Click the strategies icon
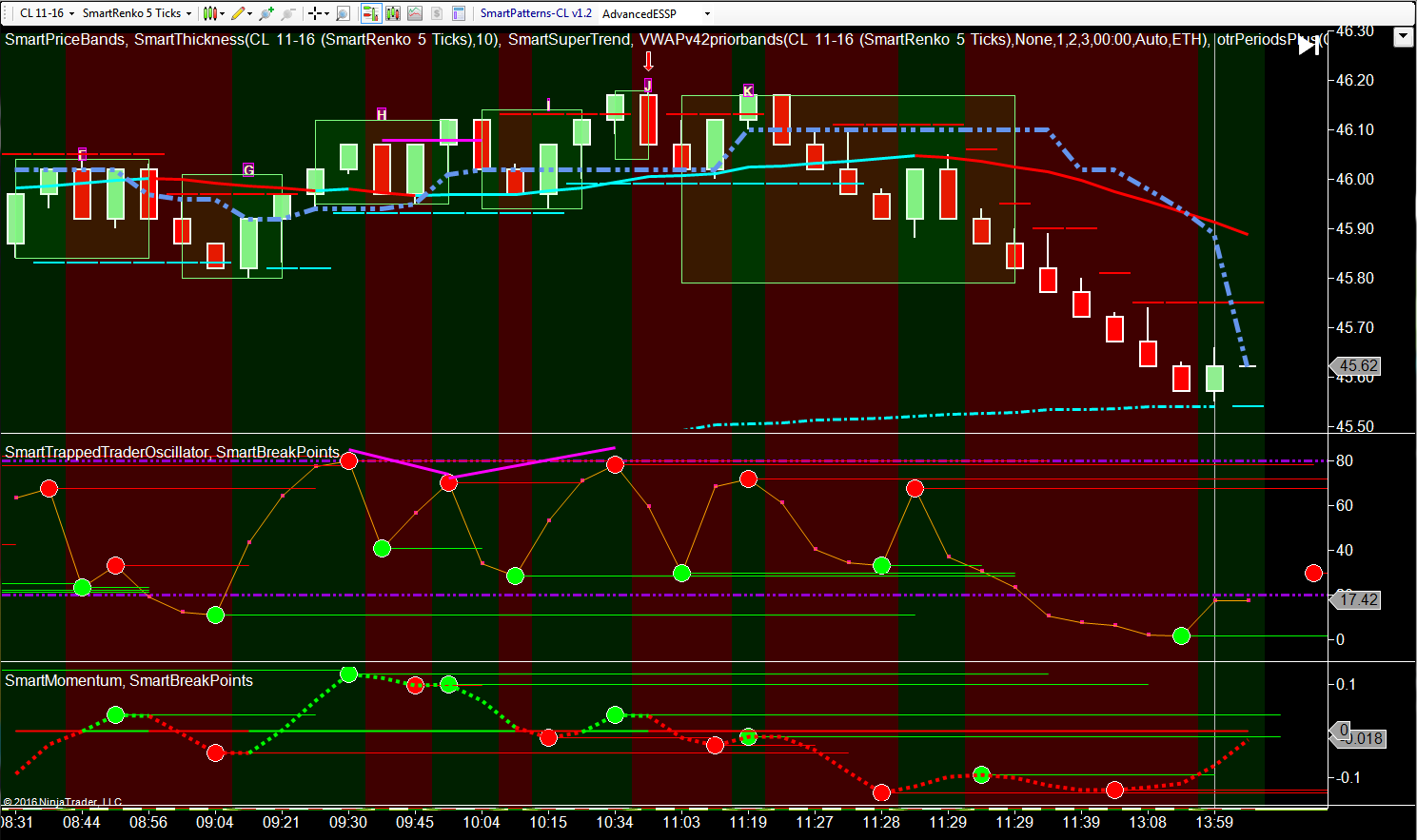 [437, 13]
